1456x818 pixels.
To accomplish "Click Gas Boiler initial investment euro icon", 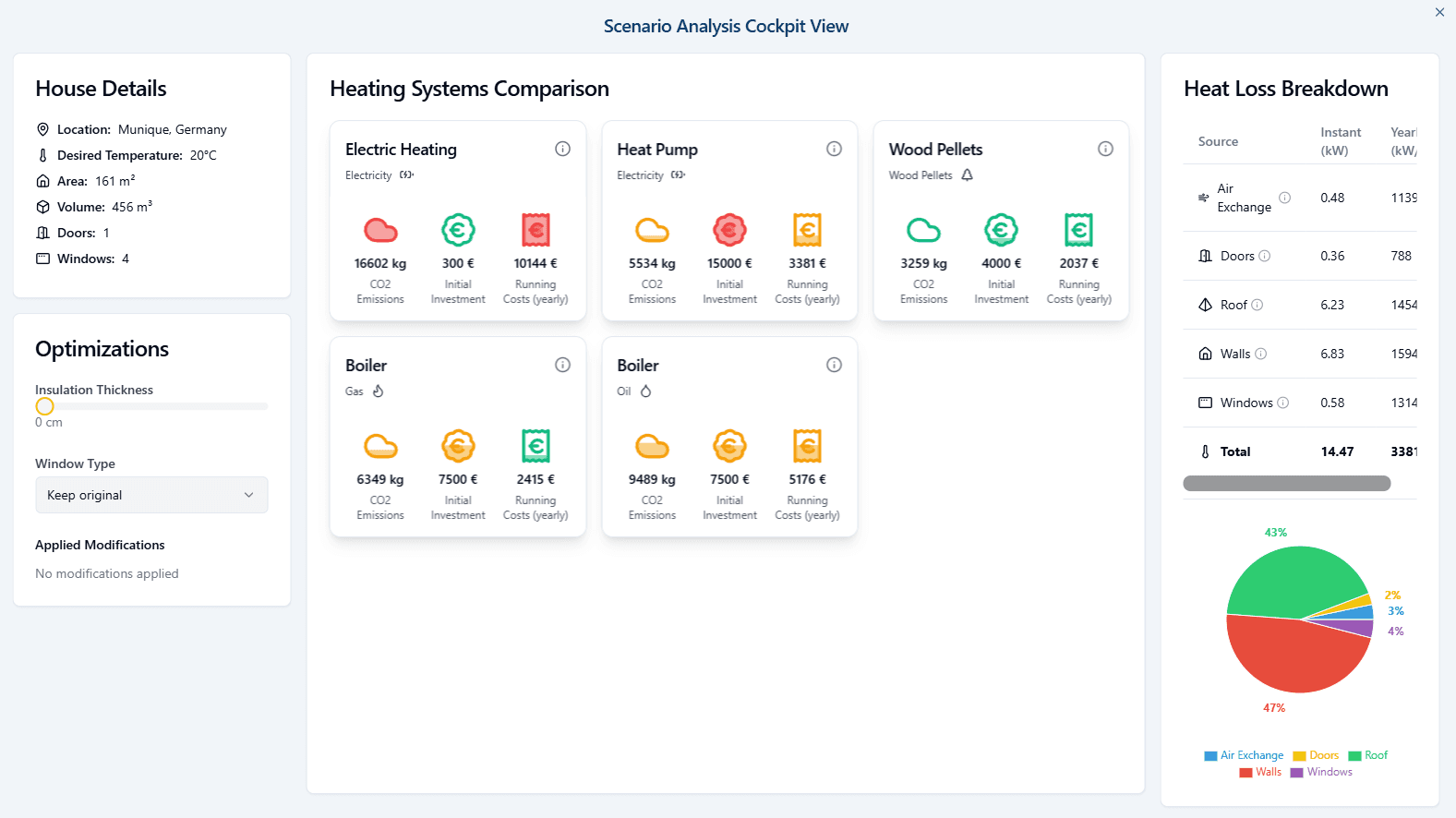I will tap(458, 446).
